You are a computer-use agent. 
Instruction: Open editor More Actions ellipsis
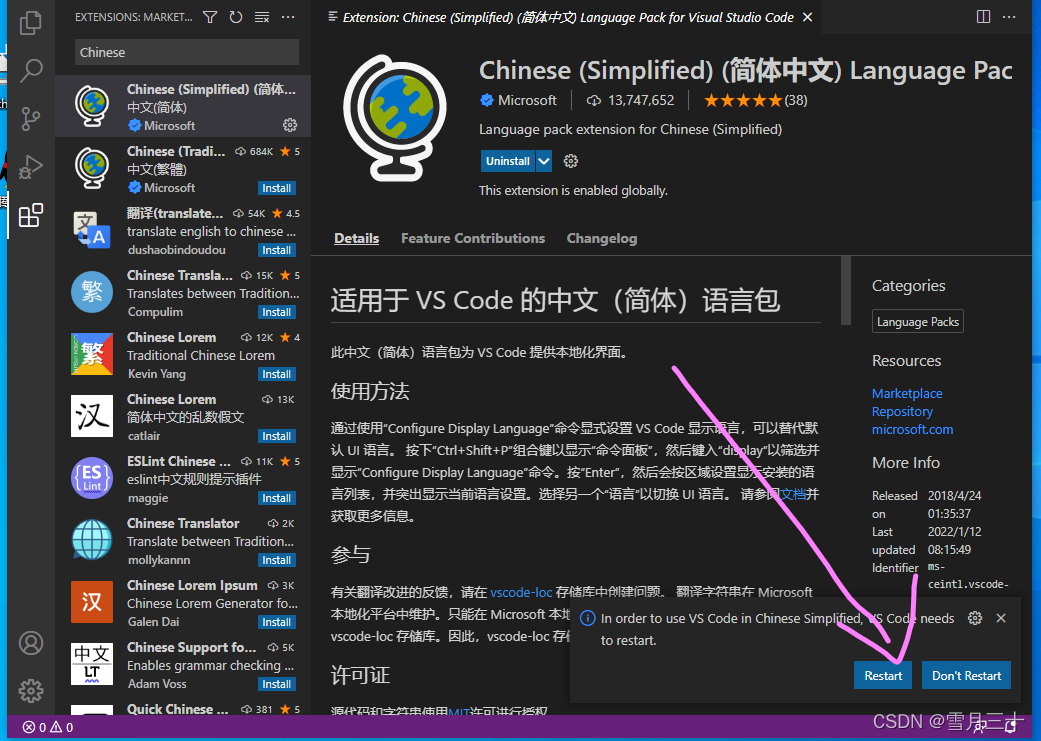[1009, 17]
